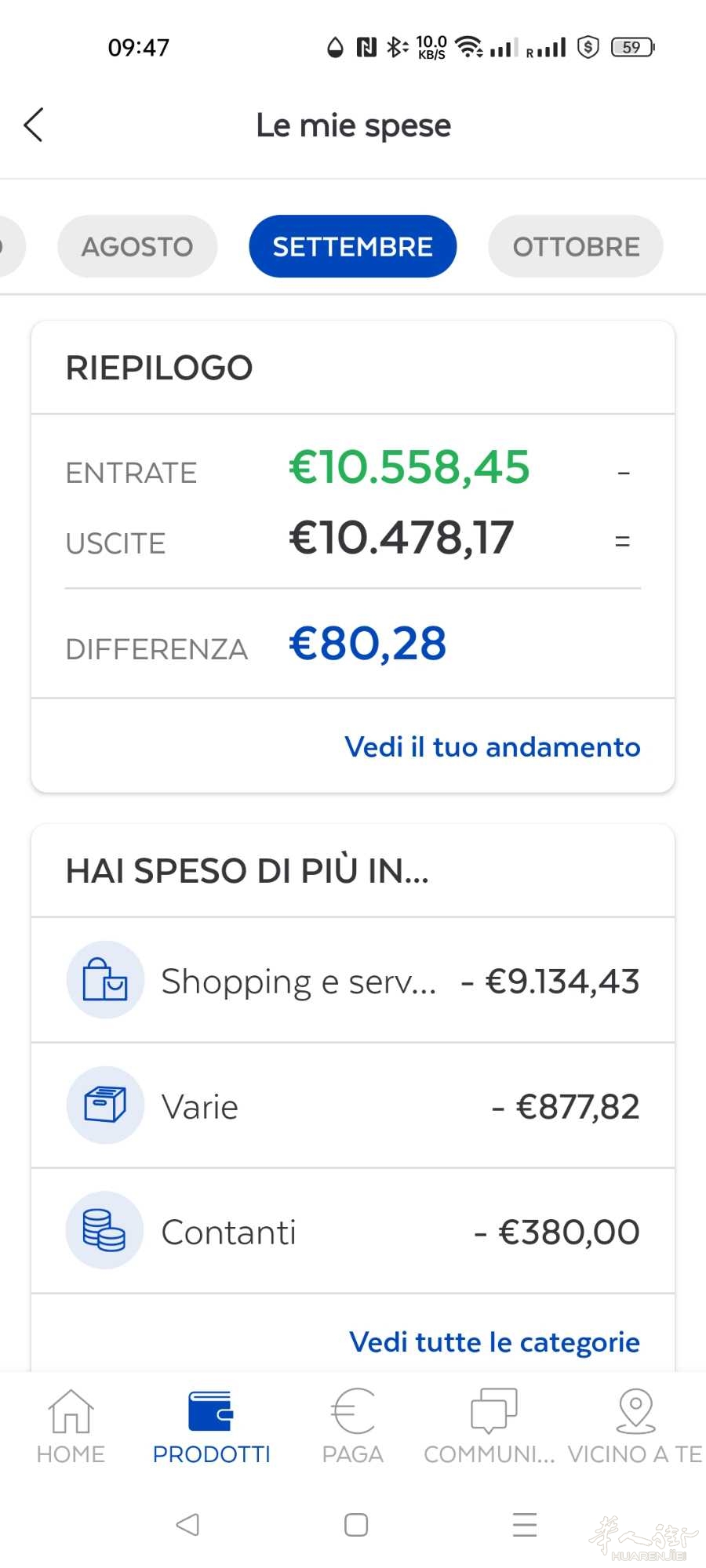Tap the Shopping e serv... amount €9.134,43
The width and height of the screenshot is (706, 1568).
coord(551,982)
